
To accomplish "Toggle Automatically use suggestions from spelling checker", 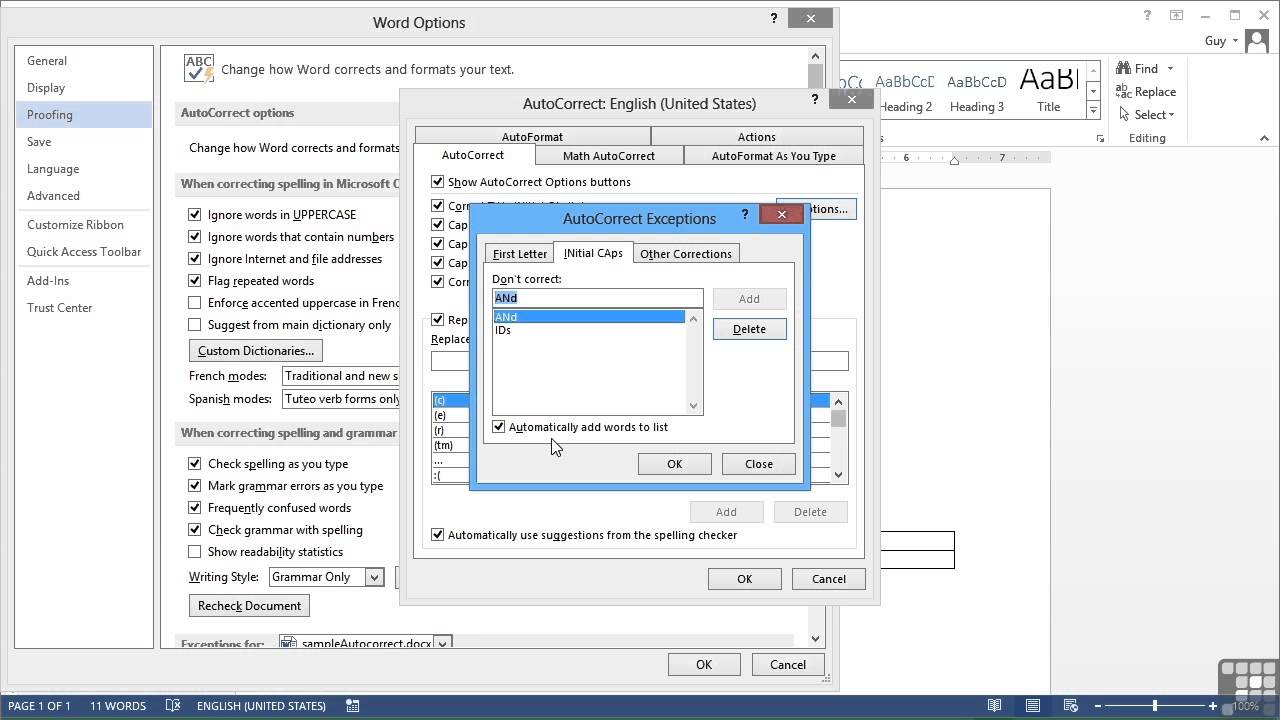I will point(437,535).
